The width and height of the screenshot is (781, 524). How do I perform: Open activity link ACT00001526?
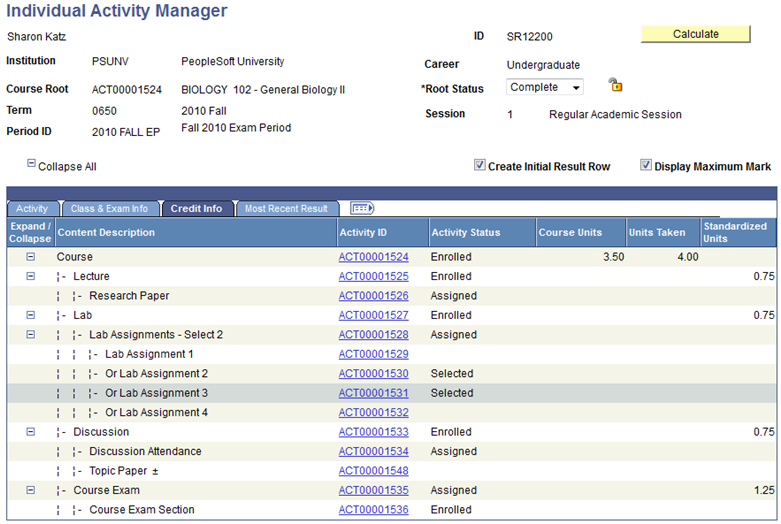[x=374, y=296]
